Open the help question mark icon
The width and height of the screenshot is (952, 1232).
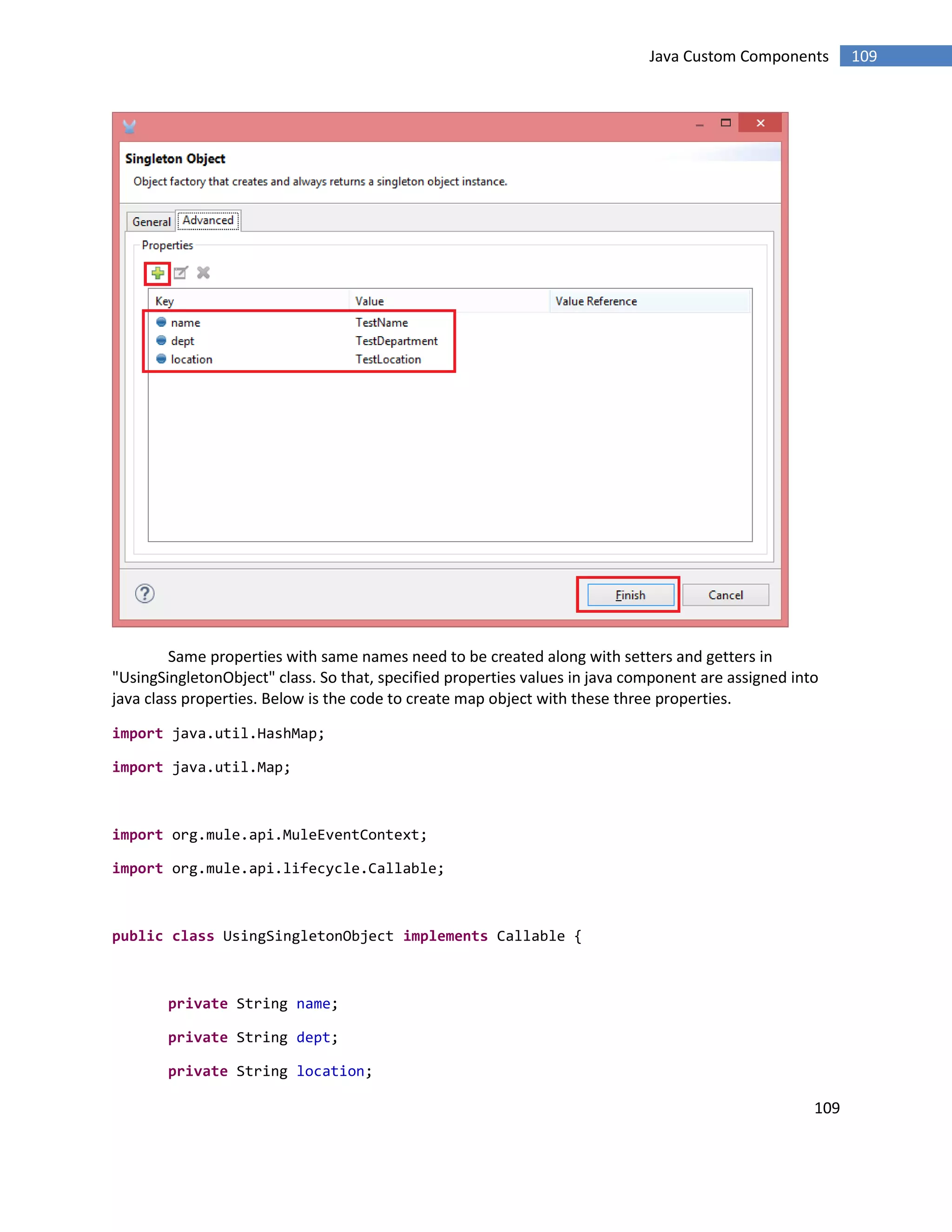click(145, 593)
